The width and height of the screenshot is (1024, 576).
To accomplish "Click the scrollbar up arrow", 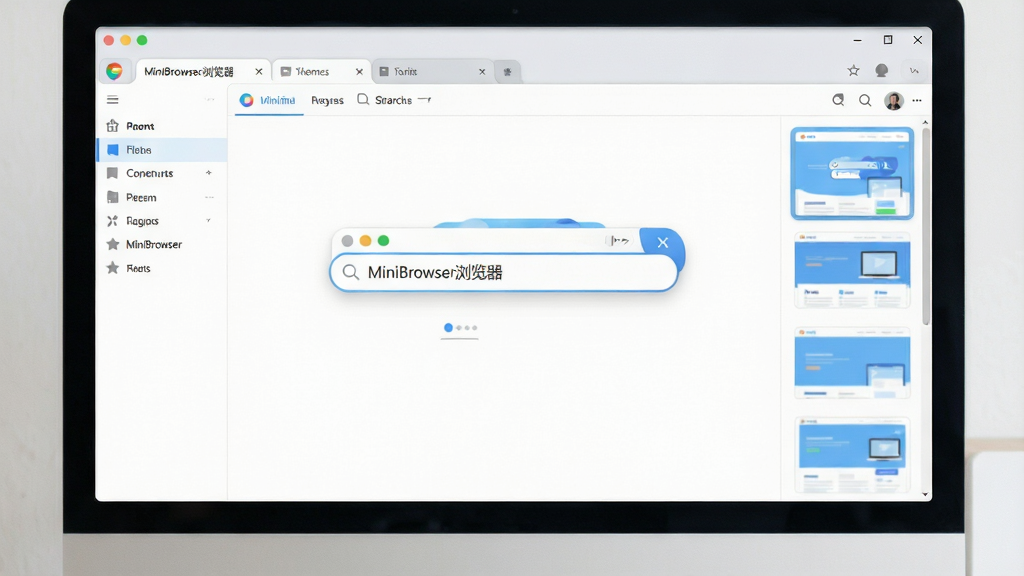I will (x=925, y=122).
